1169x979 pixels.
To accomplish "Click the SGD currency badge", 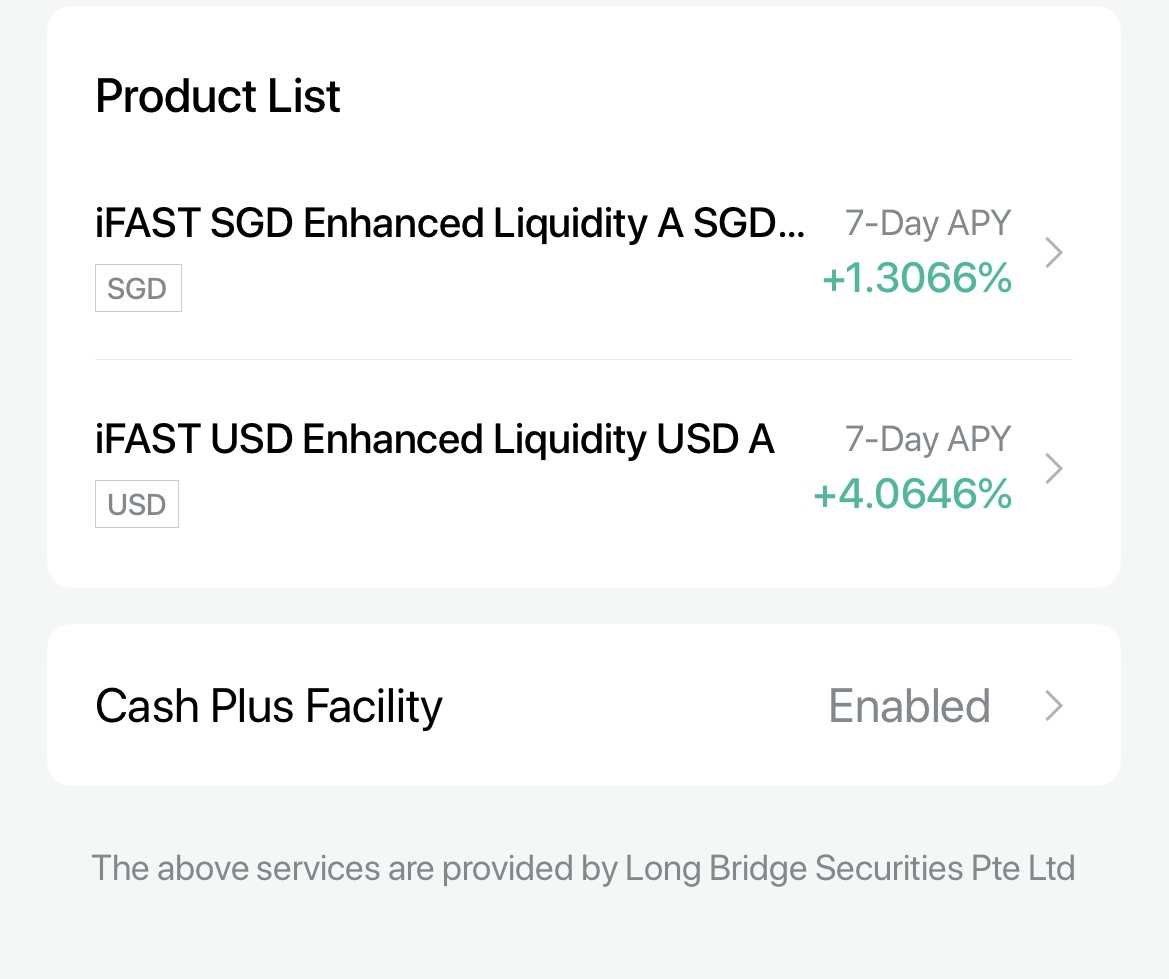I will click(x=138, y=288).
